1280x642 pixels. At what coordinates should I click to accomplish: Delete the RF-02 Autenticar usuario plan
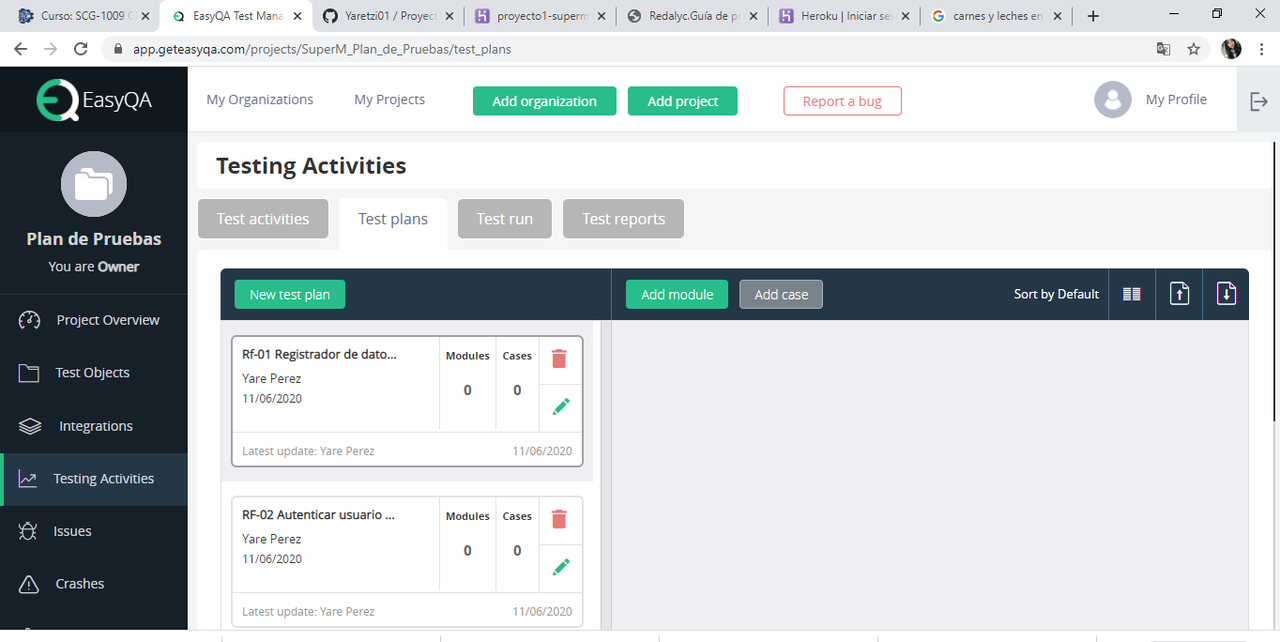[x=559, y=519]
